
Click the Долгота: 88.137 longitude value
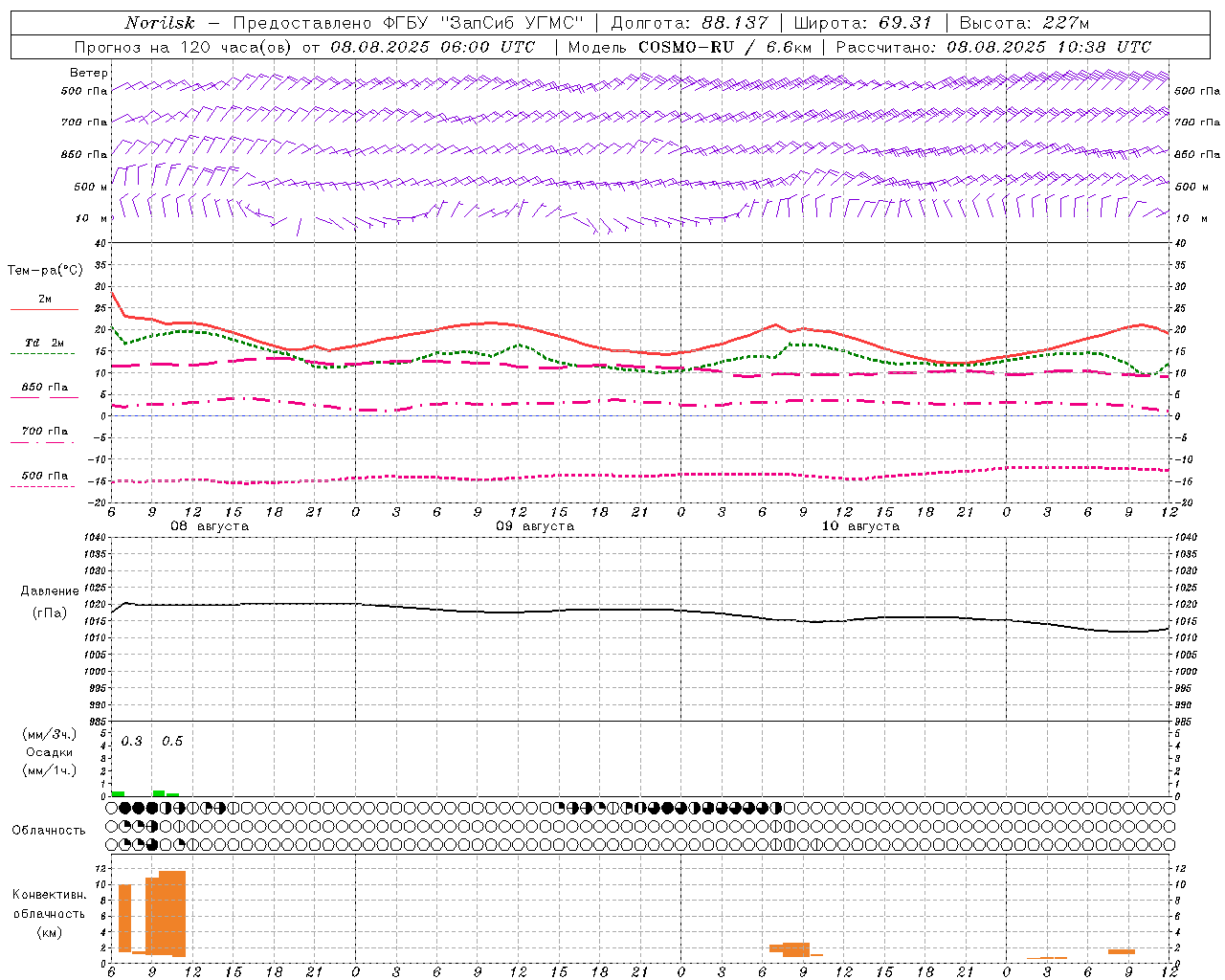point(689,23)
